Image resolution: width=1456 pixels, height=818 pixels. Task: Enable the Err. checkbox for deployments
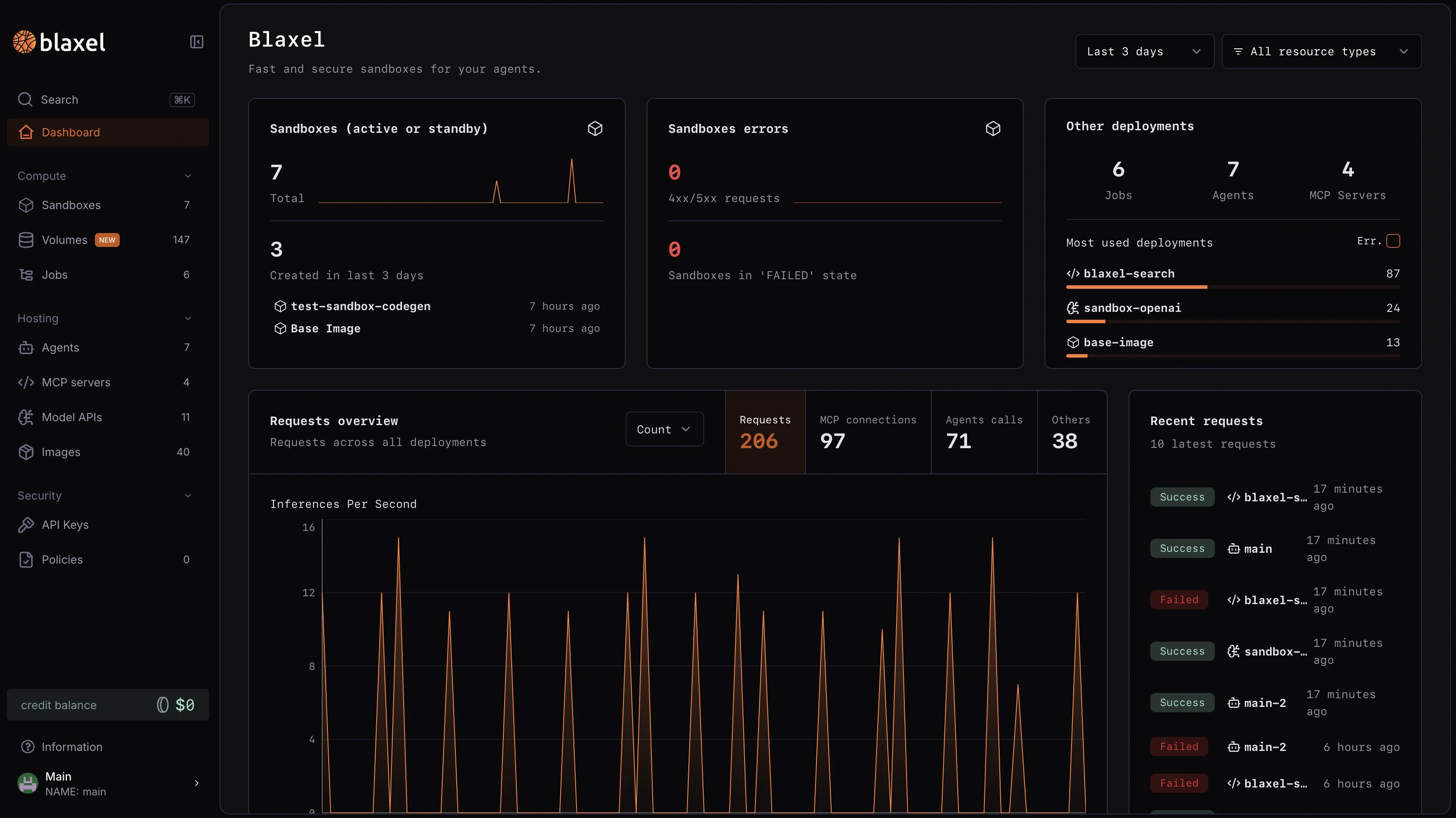(1393, 240)
